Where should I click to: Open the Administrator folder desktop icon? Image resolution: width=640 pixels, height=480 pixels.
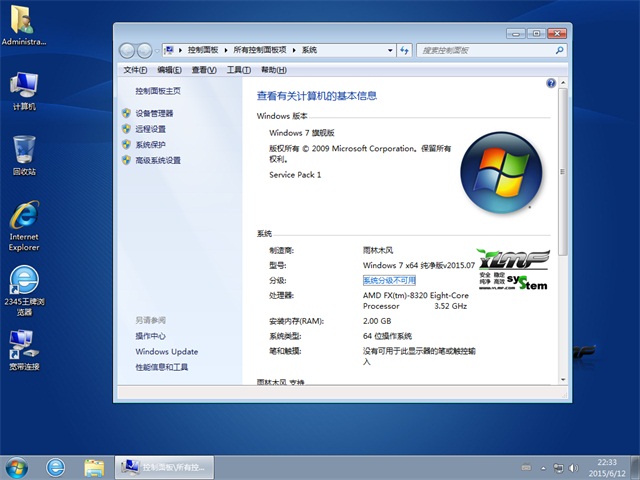click(x=24, y=24)
